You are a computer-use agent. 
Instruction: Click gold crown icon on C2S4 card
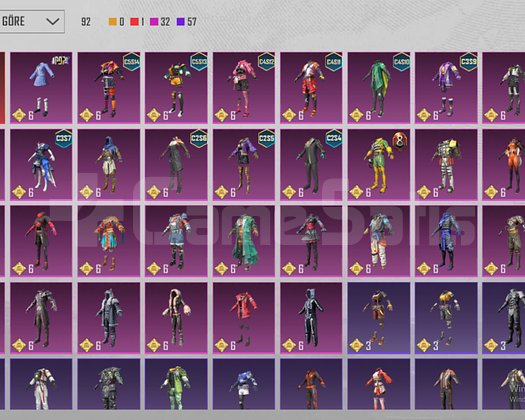pyautogui.click(x=289, y=192)
